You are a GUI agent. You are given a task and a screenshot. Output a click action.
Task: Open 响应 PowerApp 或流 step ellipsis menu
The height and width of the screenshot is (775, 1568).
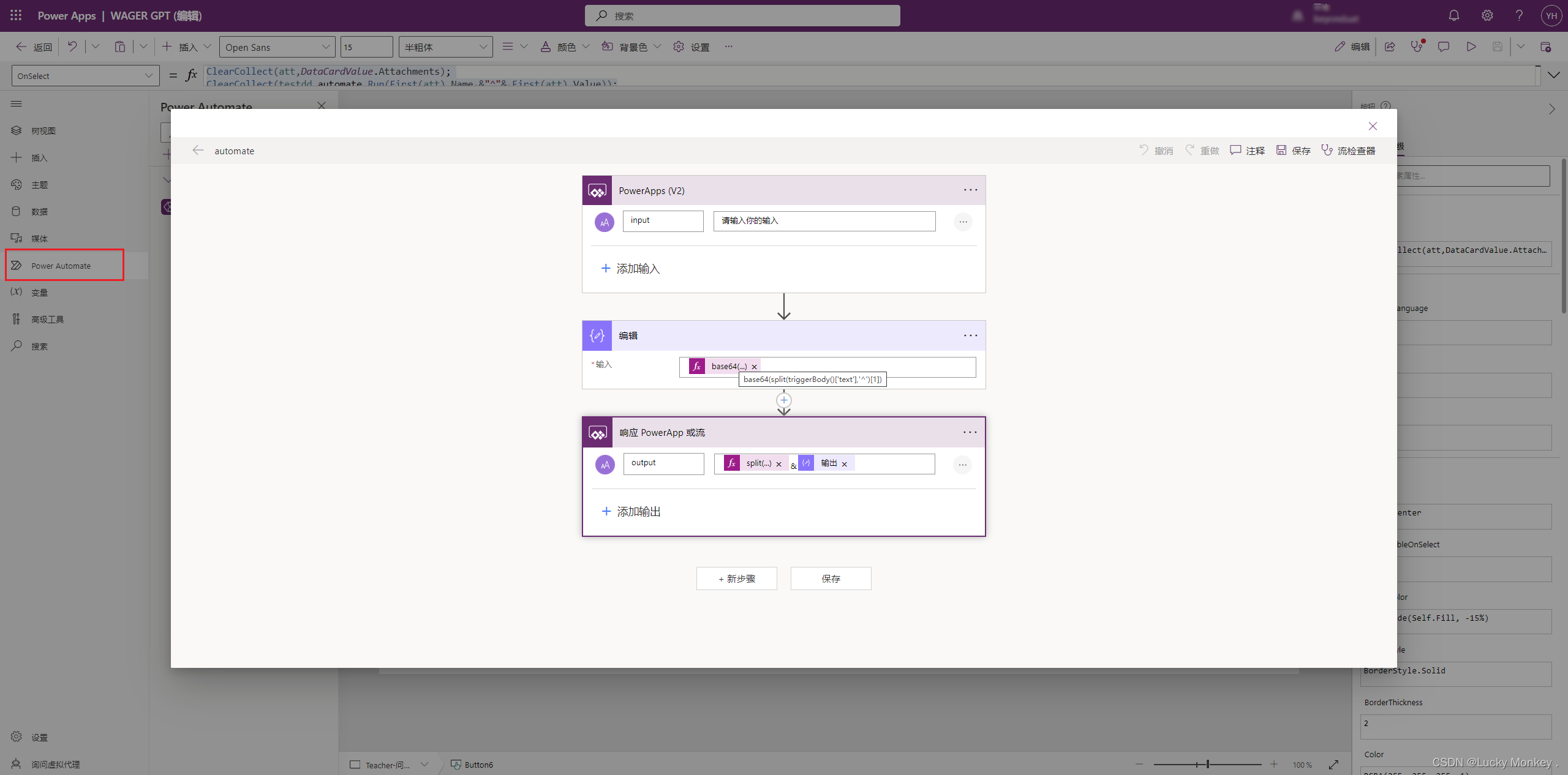coord(970,432)
